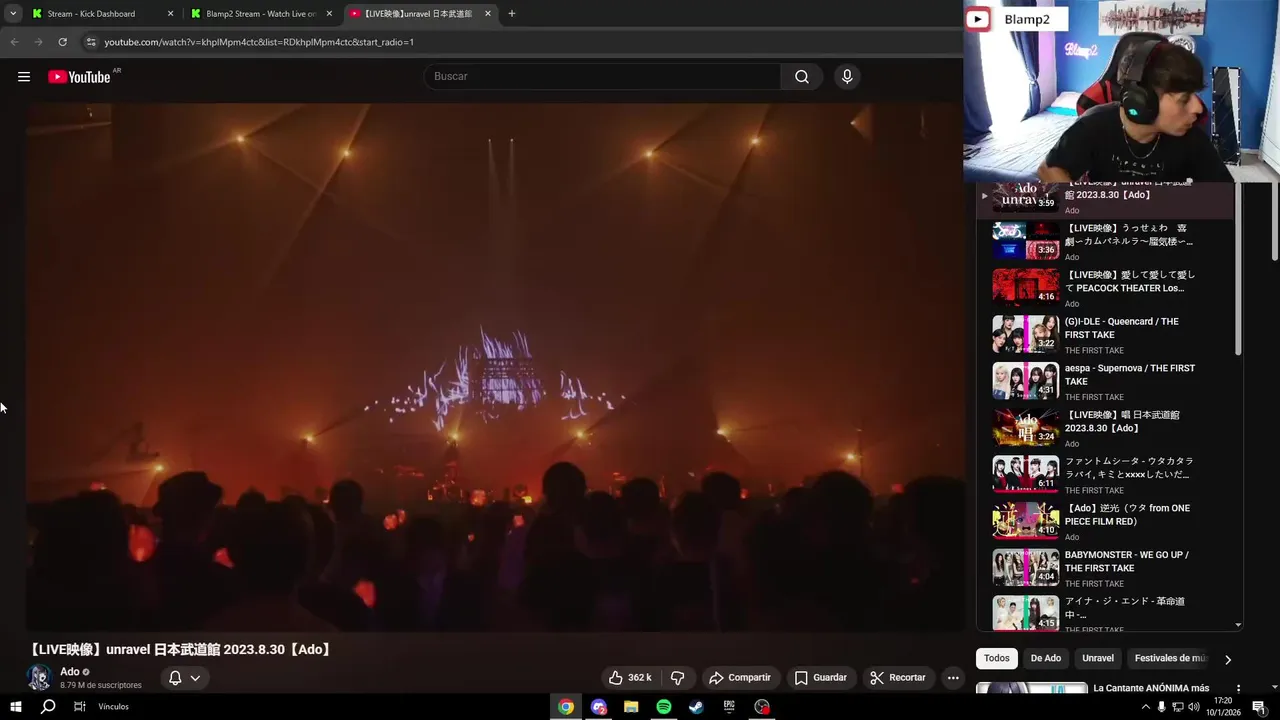Viewport: 1280px width, 720px height.
Task: Open the Ado channel name link
Action: pos(70,672)
